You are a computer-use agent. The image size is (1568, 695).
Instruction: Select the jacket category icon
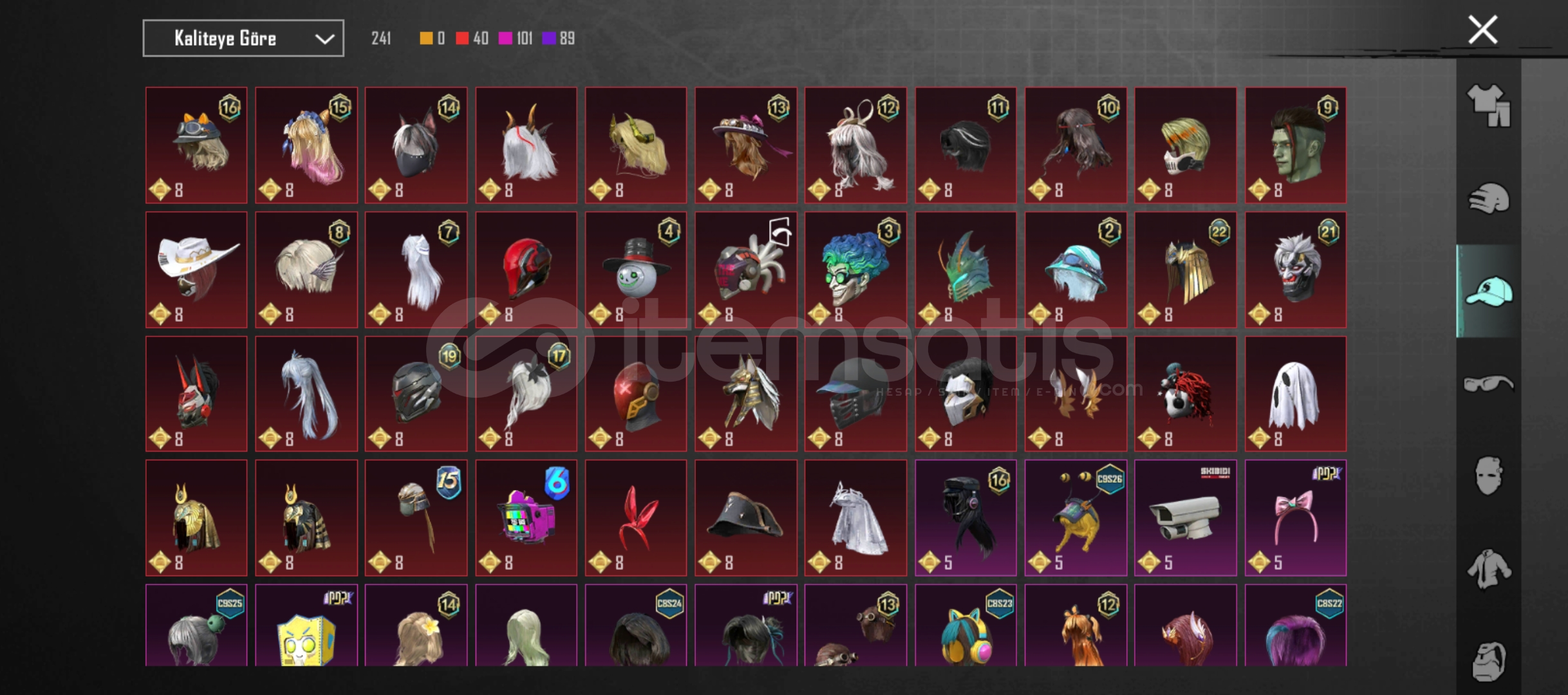1489,569
